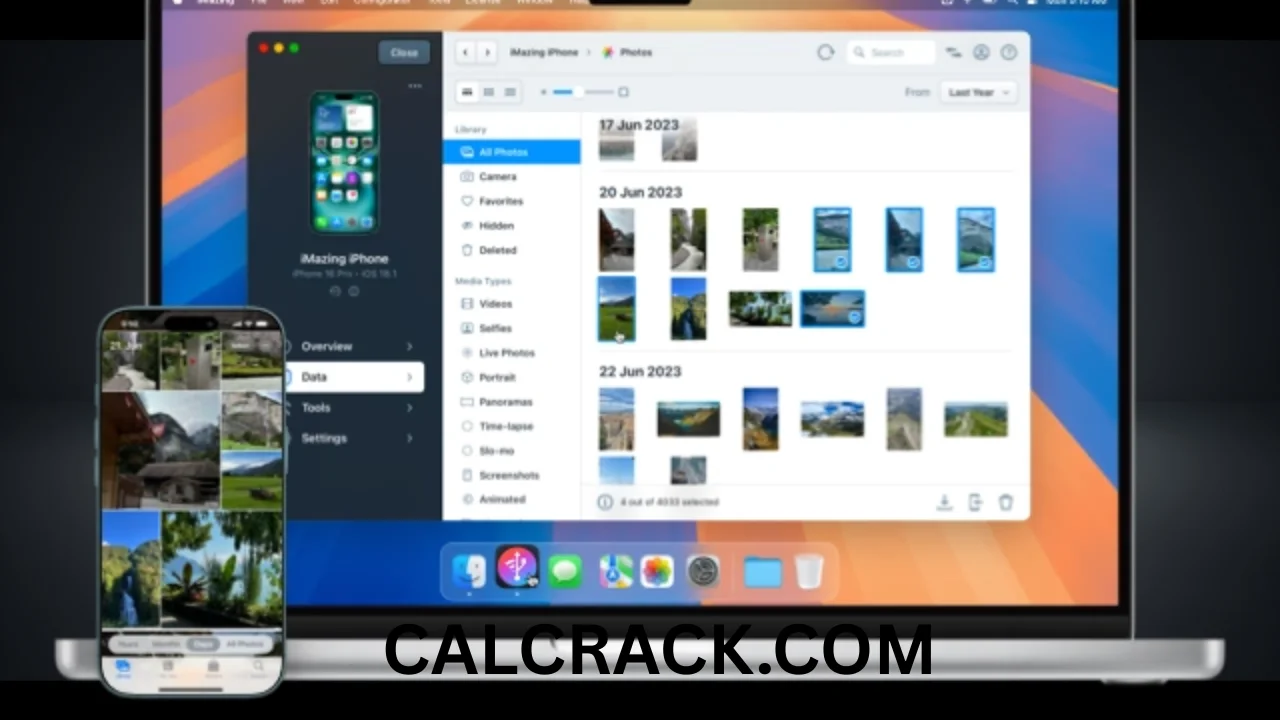Open the Photos app from the Dock

tap(657, 571)
